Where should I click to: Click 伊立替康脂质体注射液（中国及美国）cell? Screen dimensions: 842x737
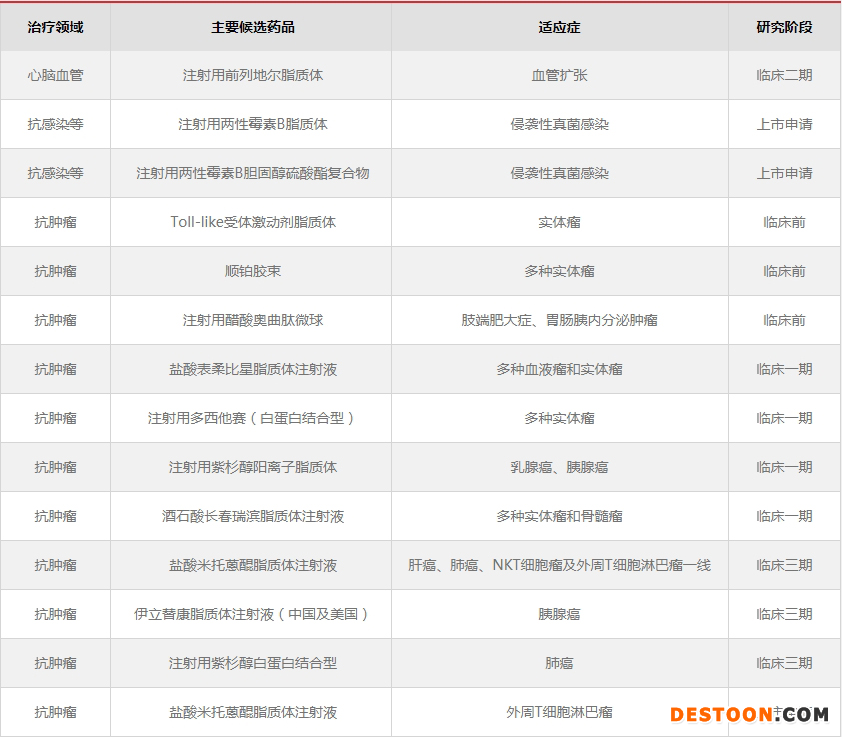click(252, 614)
